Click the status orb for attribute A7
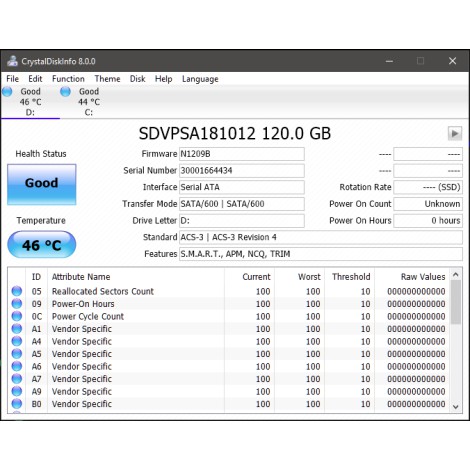The width and height of the screenshot is (470, 470). pos(17,379)
